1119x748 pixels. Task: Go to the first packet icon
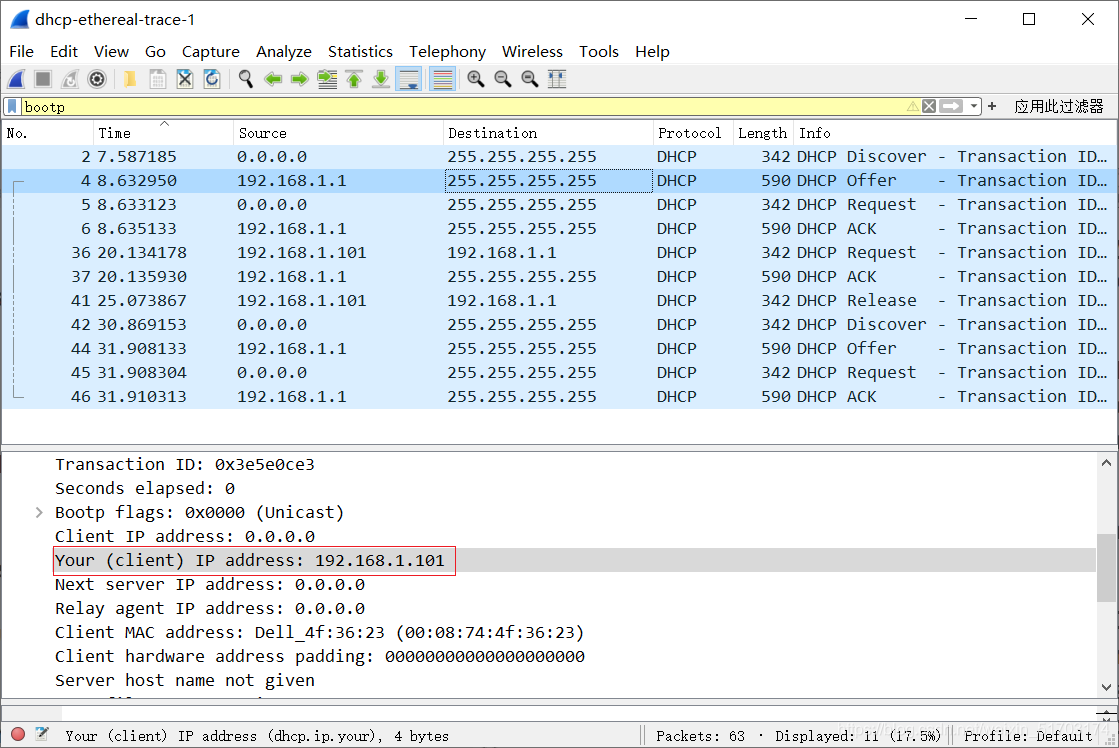click(x=354, y=79)
